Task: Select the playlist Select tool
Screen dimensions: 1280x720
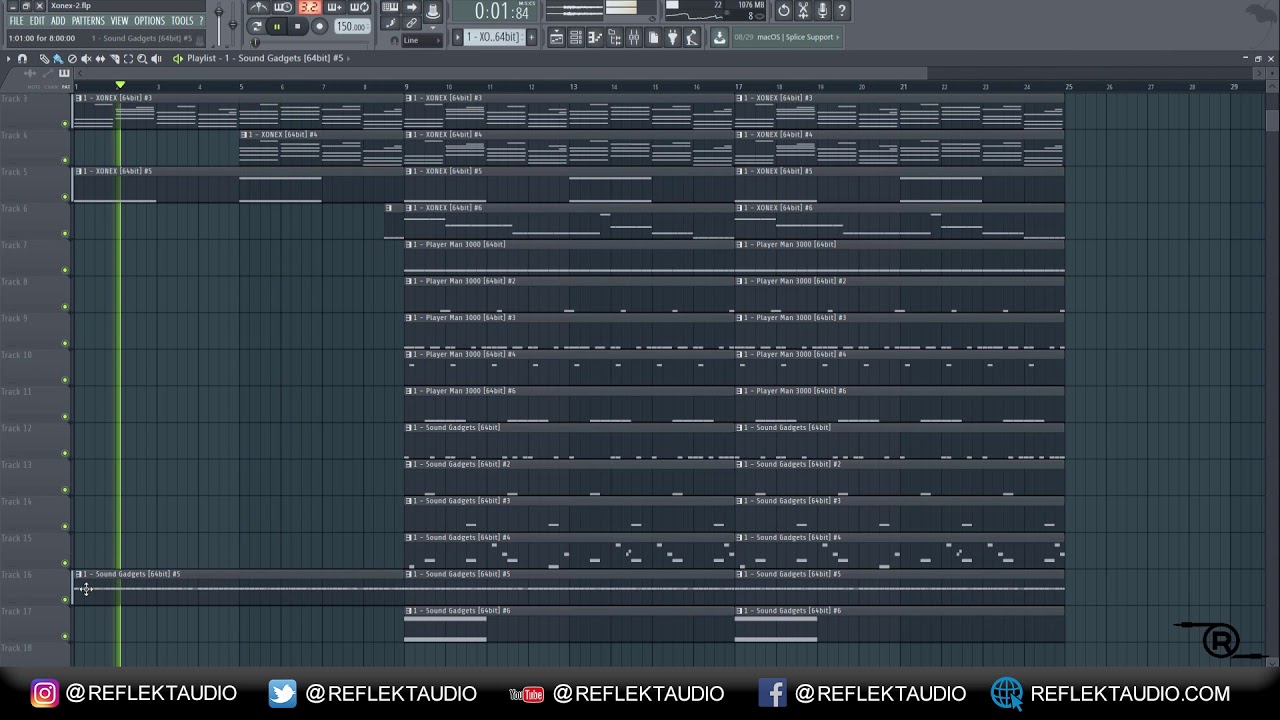Action: (x=128, y=59)
